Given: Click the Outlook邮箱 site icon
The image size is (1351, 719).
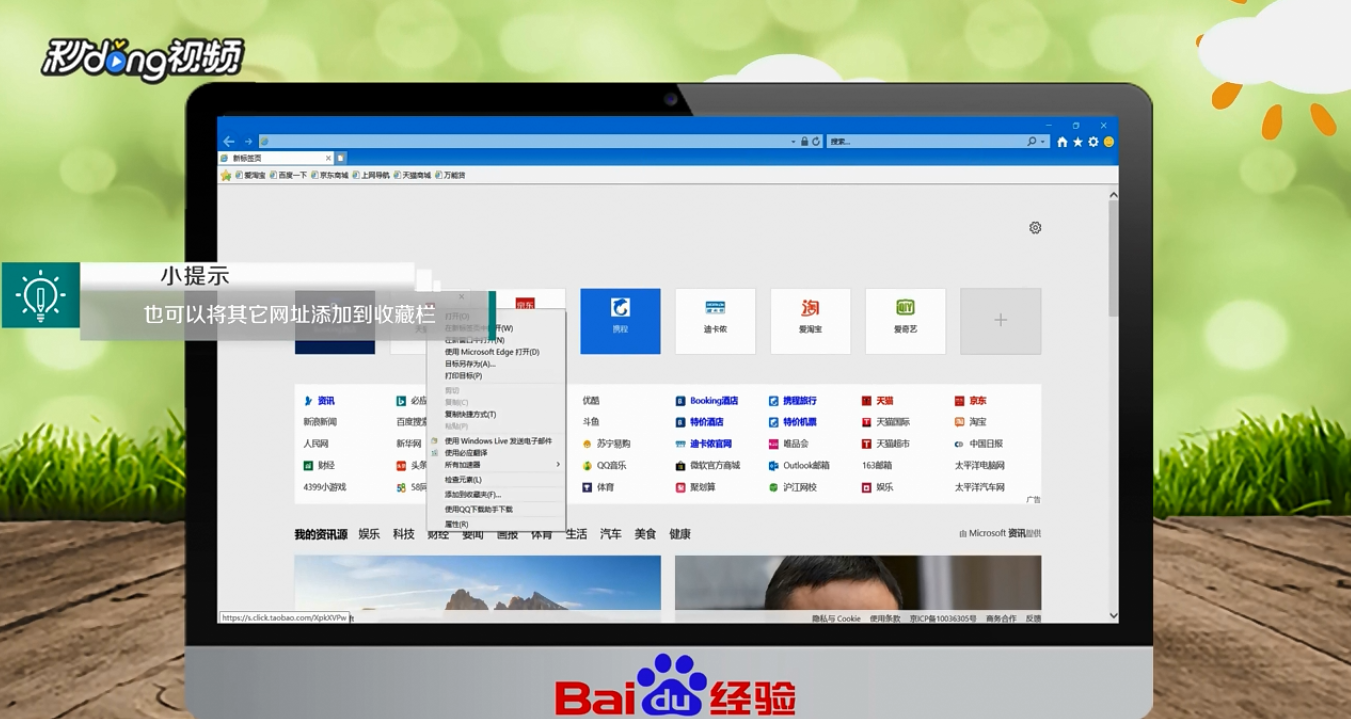Looking at the screenshot, I should pyautogui.click(x=774, y=466).
